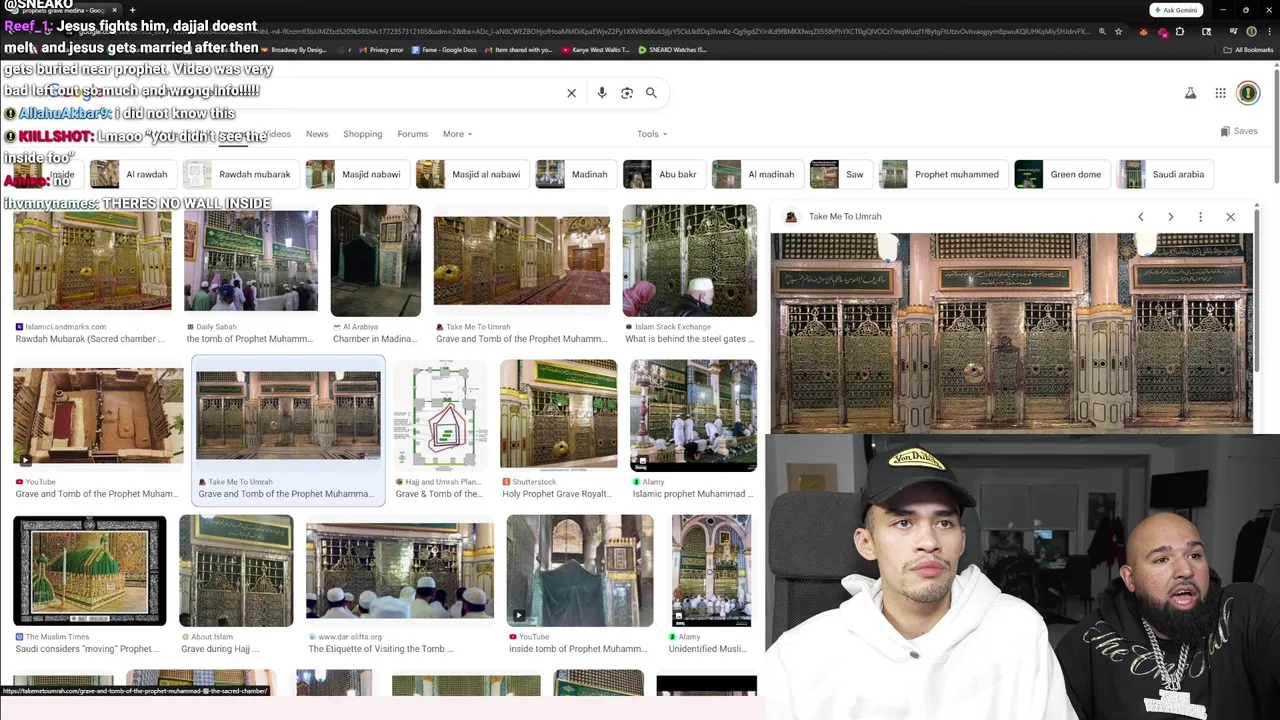Open the Alamy Islamic prophet Muhammad image

693,416
